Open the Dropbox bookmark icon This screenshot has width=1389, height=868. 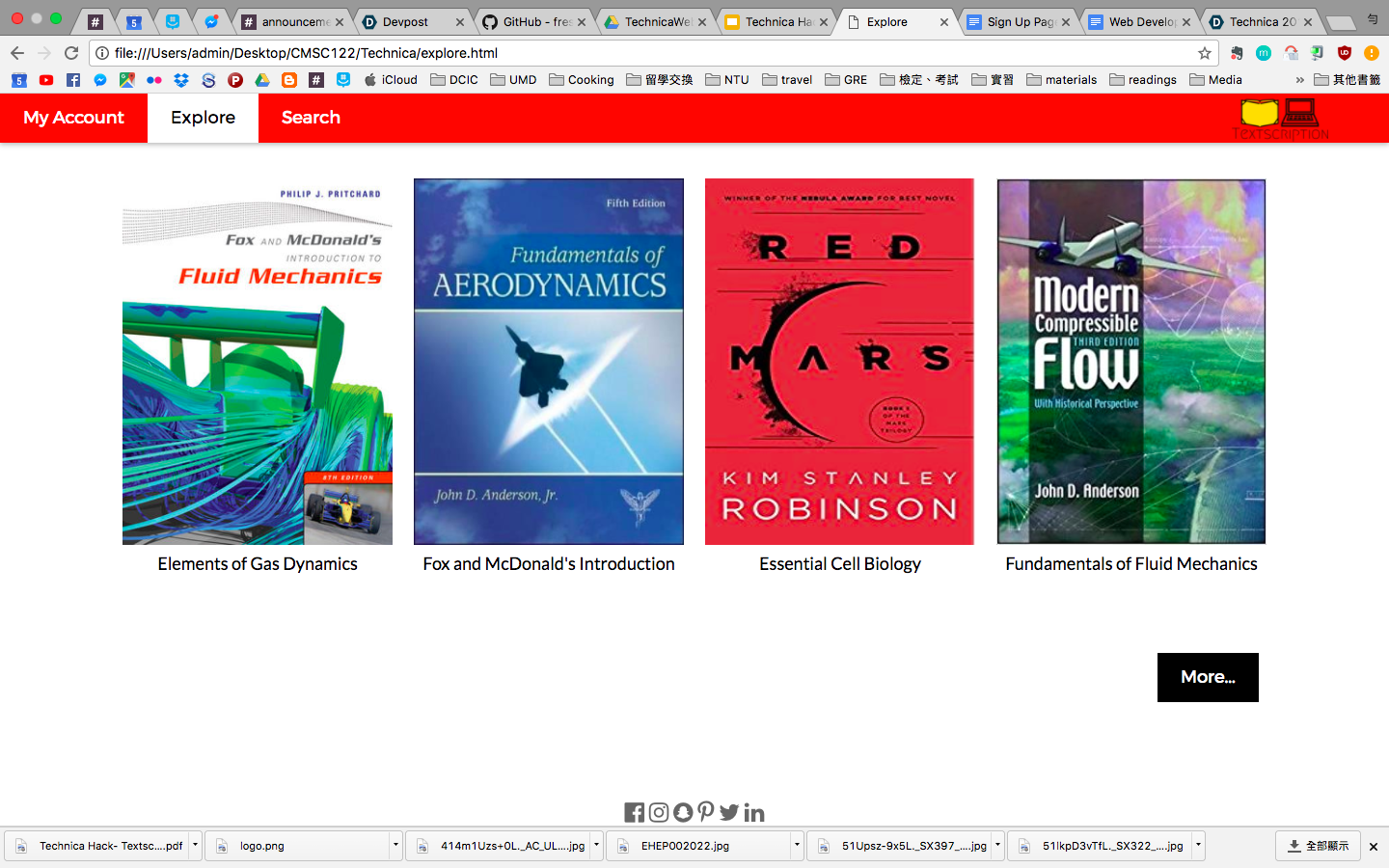click(181, 80)
